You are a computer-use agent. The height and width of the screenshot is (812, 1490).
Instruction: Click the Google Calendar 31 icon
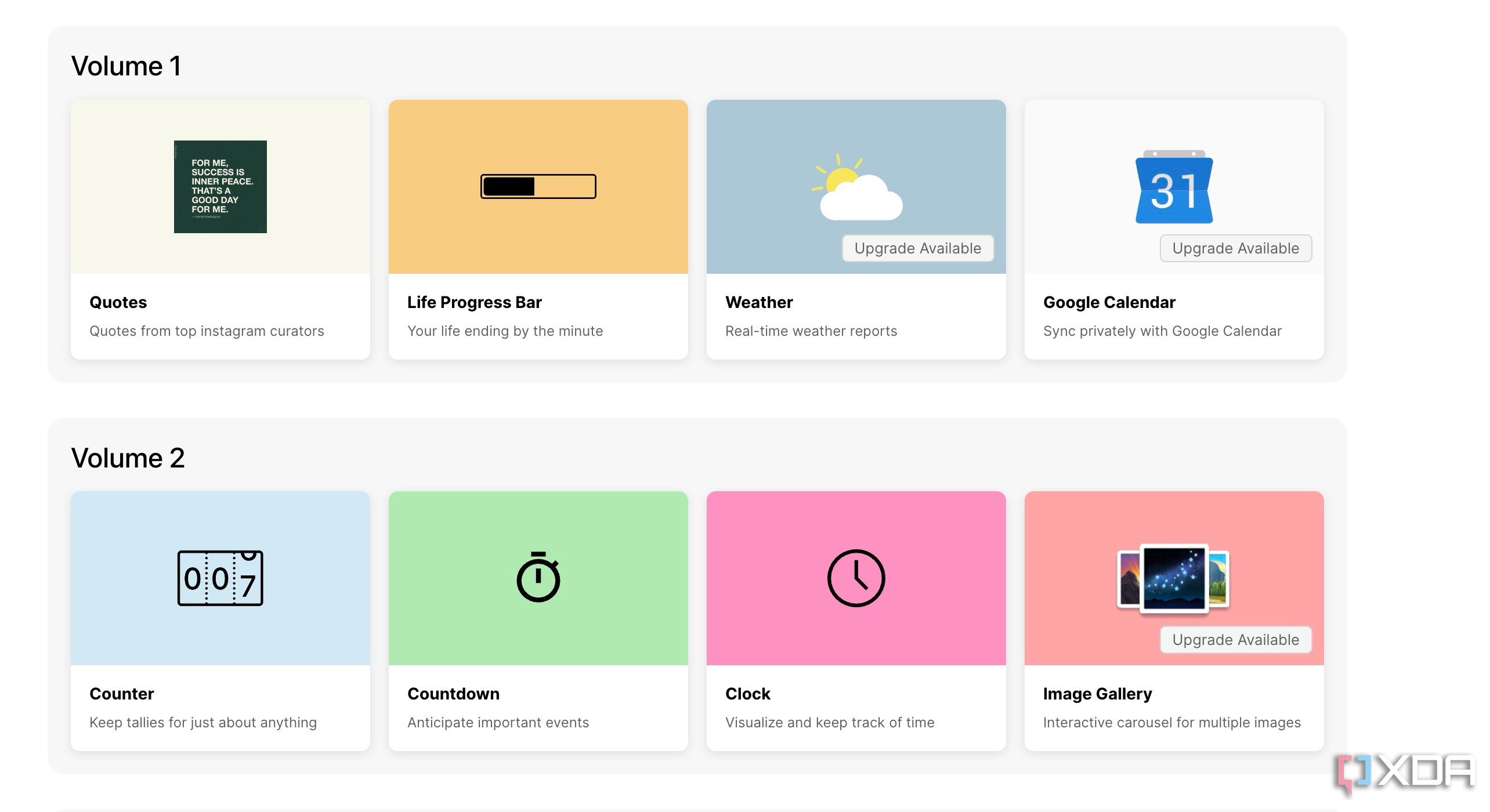[1174, 187]
